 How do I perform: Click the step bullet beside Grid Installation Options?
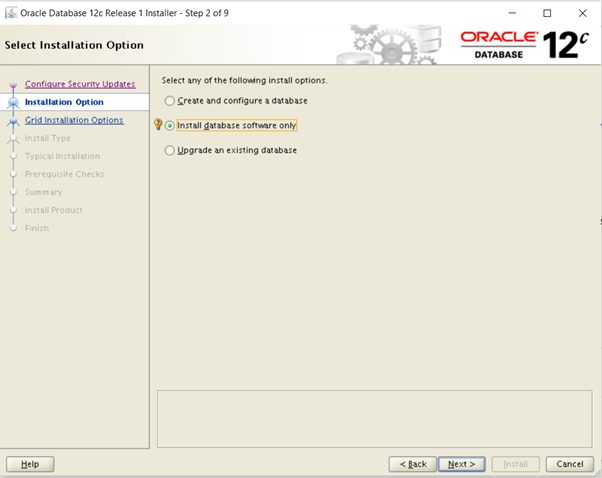click(13, 120)
